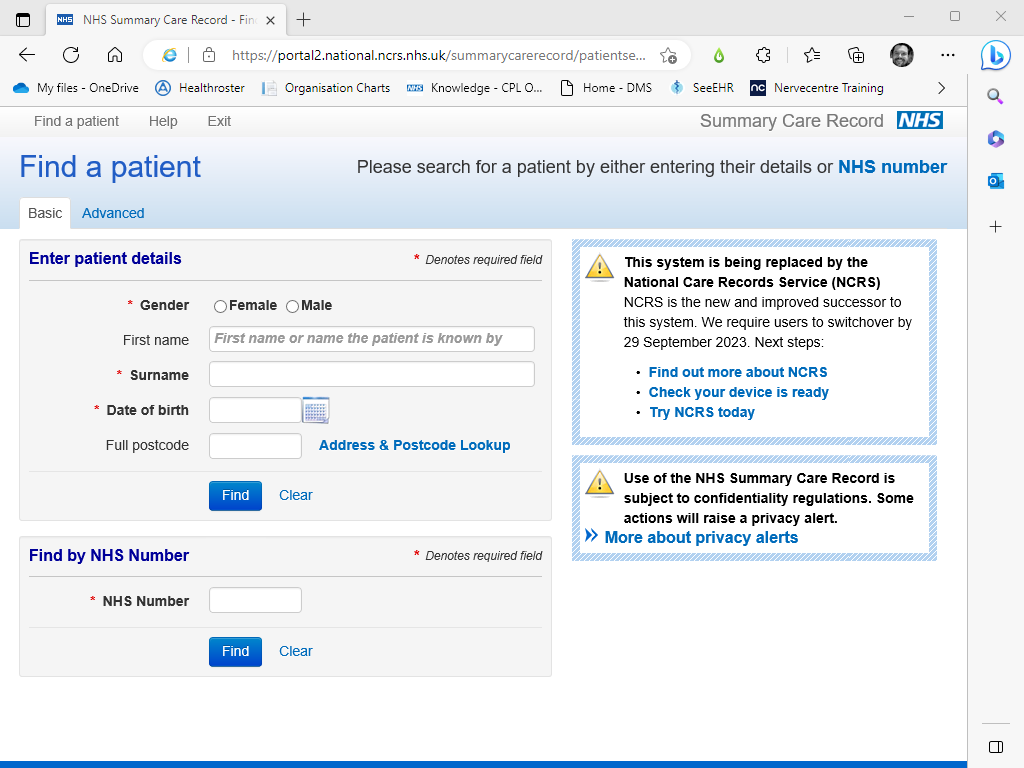Open the tab actions menu icon
The height and width of the screenshot is (768, 1024).
click(23, 20)
